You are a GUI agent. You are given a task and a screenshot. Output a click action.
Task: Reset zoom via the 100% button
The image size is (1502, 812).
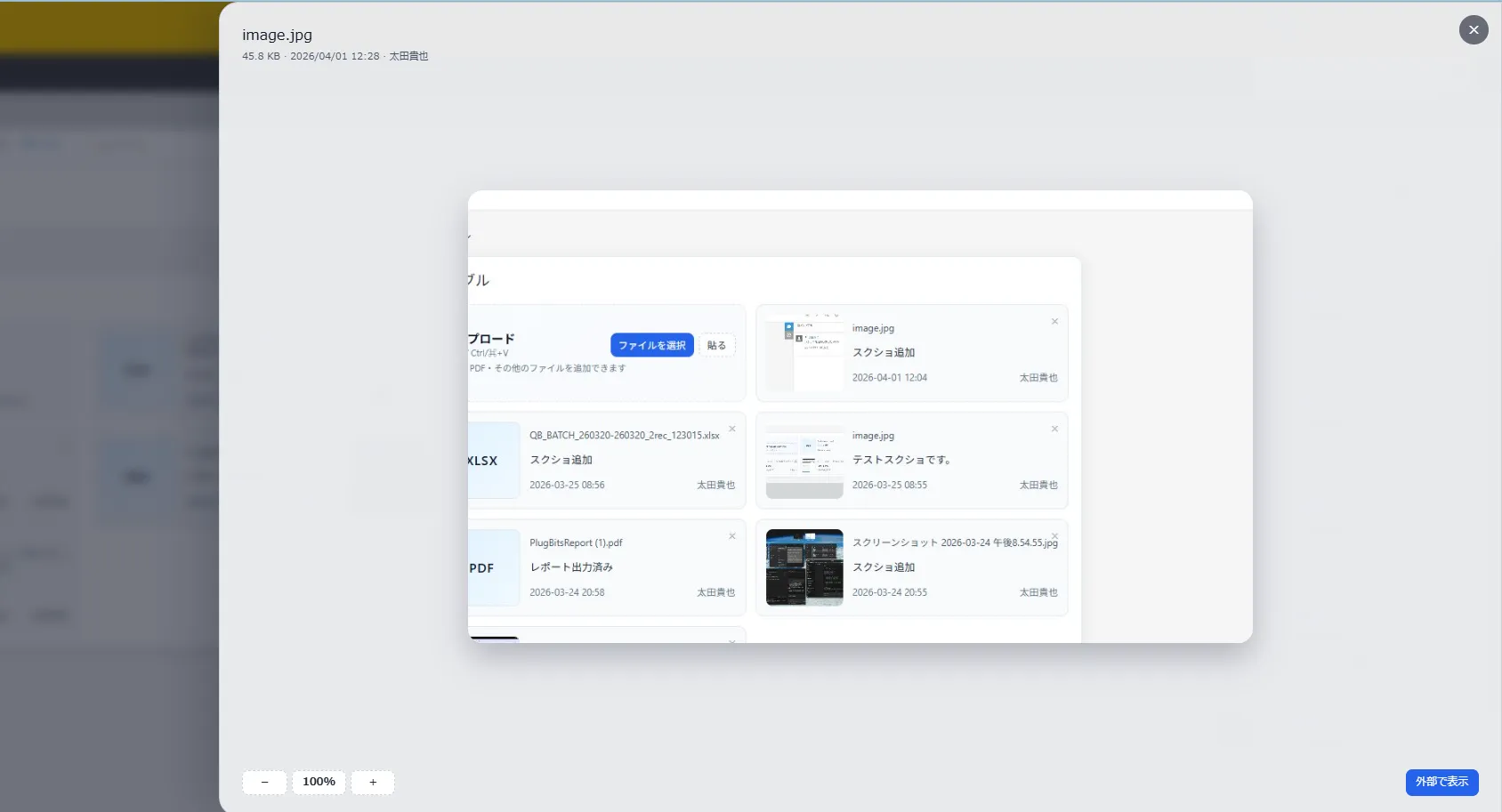(x=319, y=783)
